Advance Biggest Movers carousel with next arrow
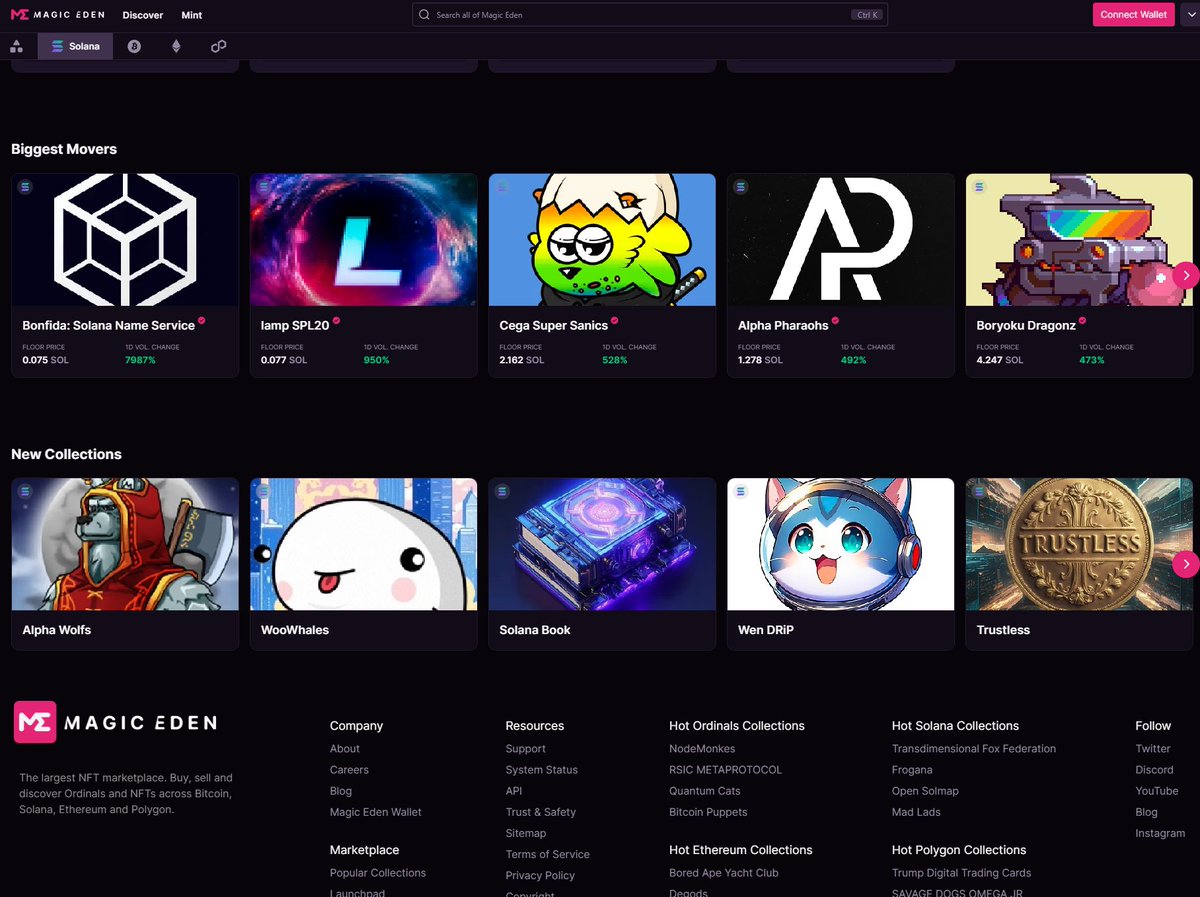 tap(1185, 275)
